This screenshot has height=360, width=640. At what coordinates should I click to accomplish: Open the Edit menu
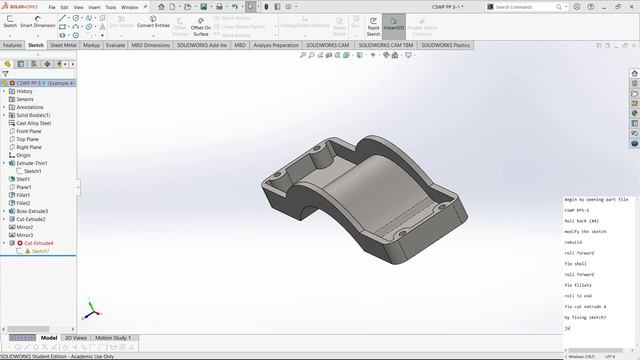click(x=64, y=7)
